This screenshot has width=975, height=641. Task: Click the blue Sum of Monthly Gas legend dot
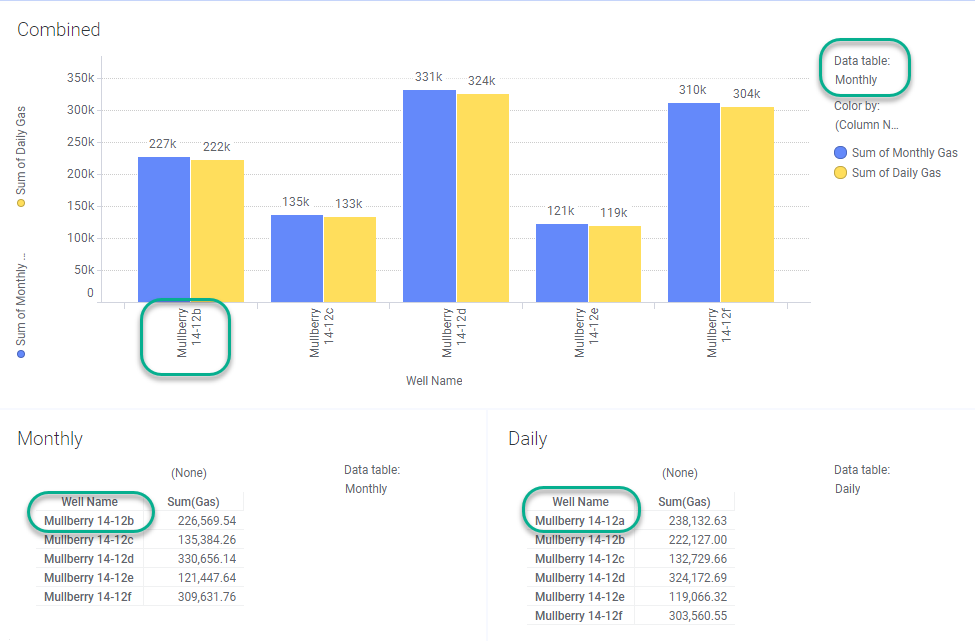[840, 153]
